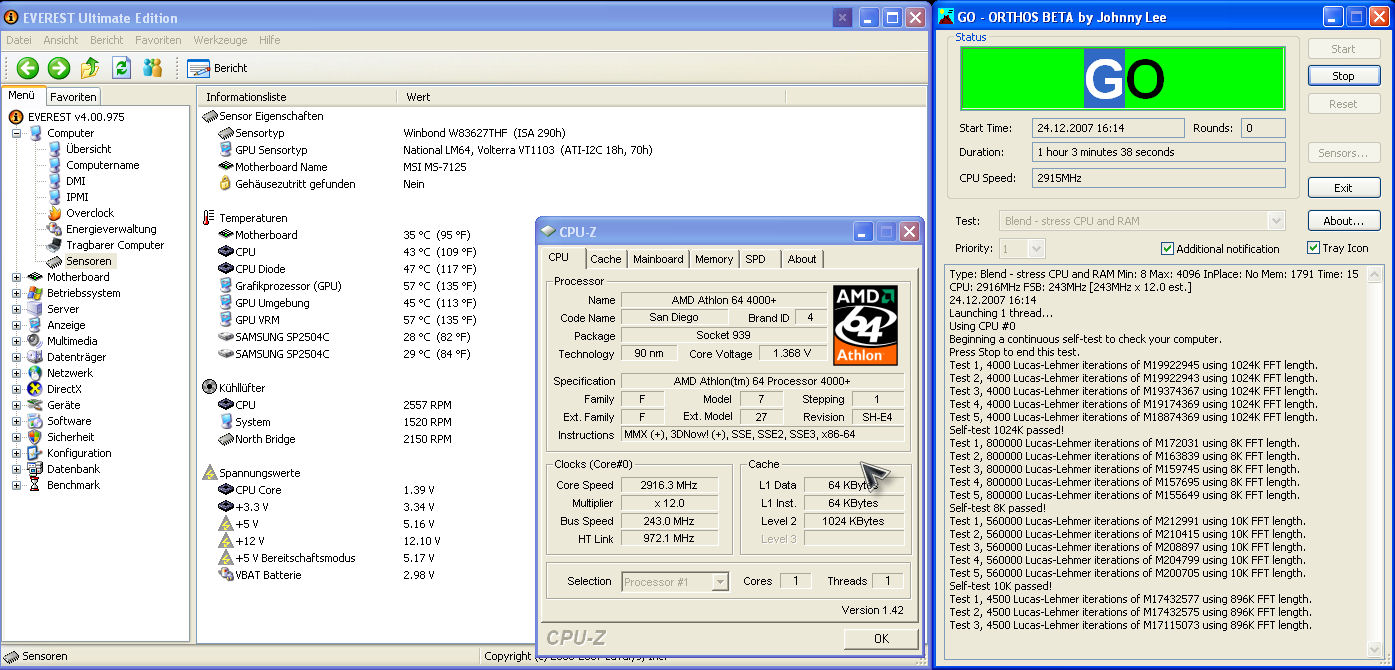Click the Spannungswerte warning section icon
This screenshot has height=670, width=1395.
point(209,472)
